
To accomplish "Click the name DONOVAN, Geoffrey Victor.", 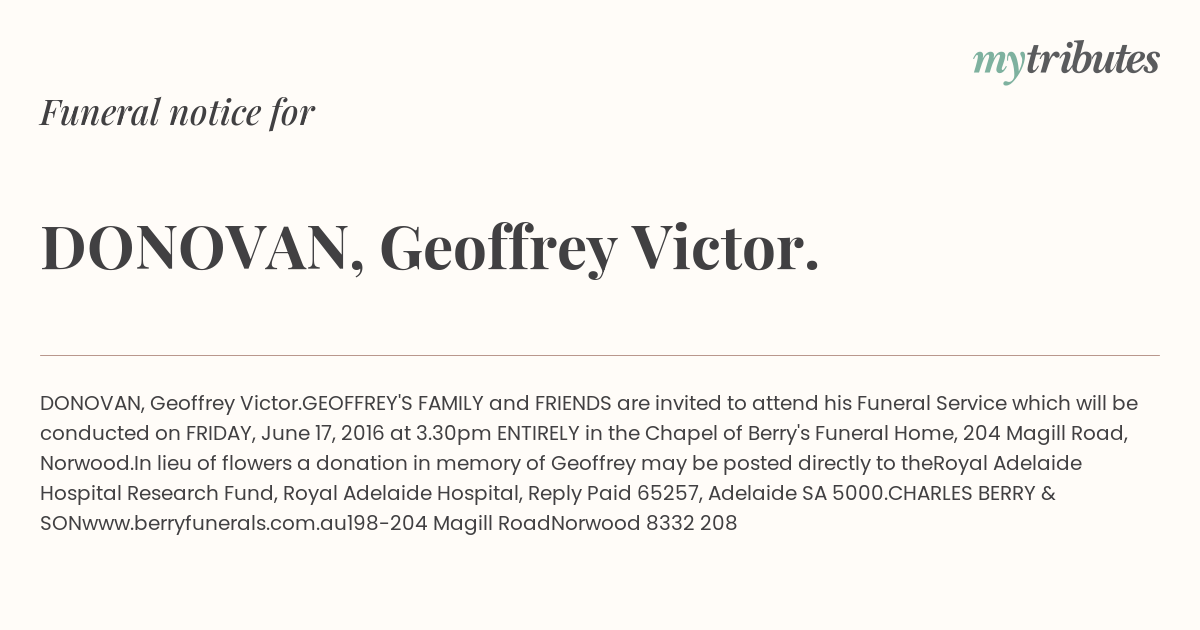I will pos(430,248).
